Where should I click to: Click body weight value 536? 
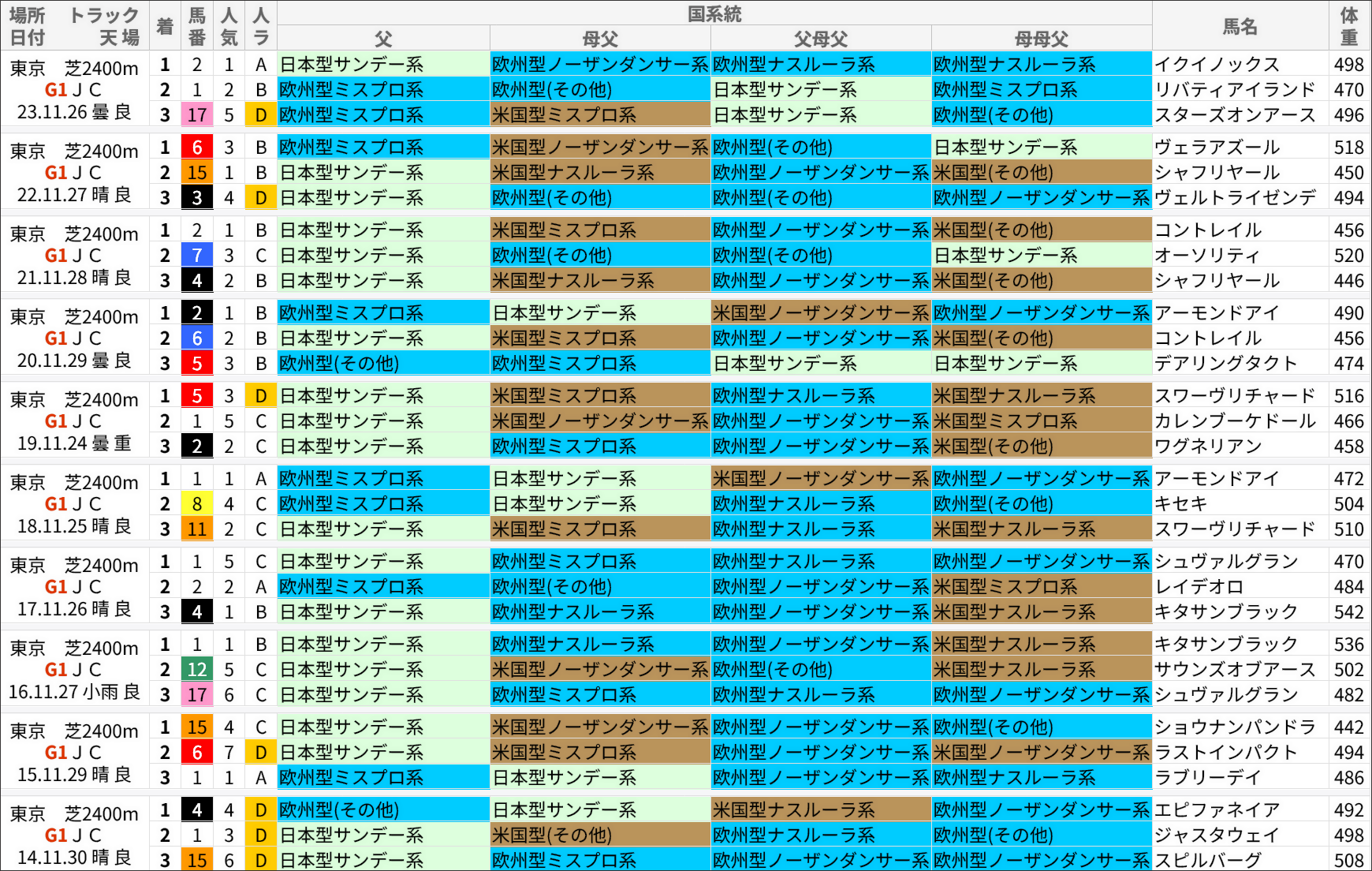pos(1349,645)
